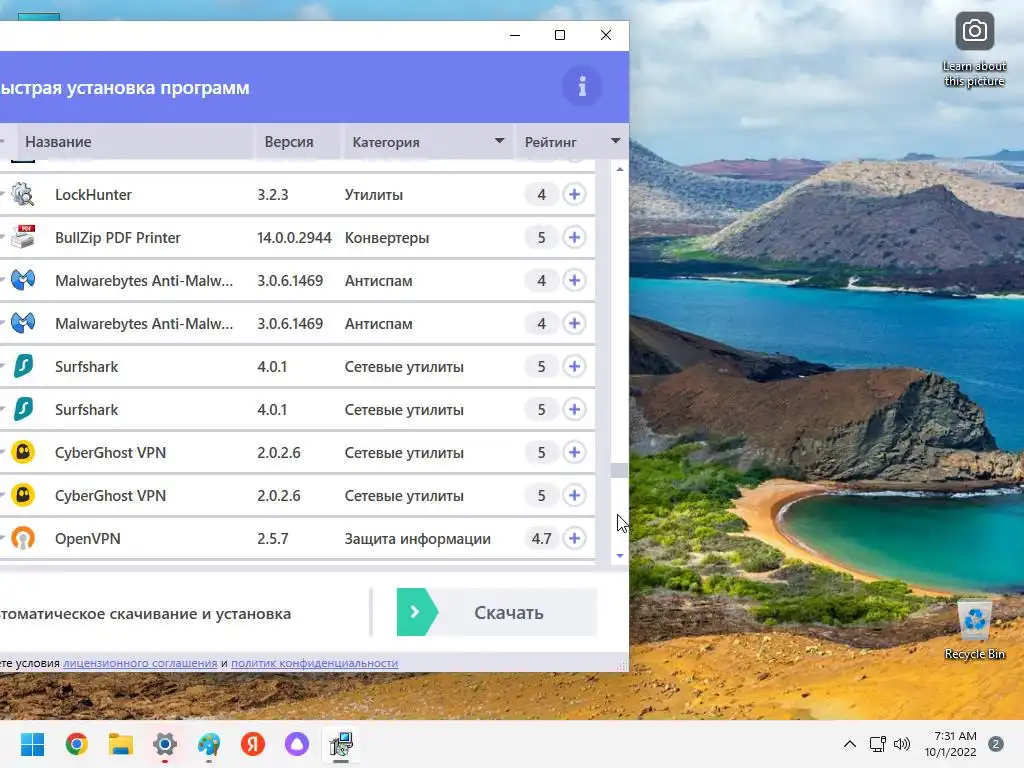This screenshot has height=768, width=1024.
Task: Open the taskbar clock showing 7:31 AM
Action: tap(950, 744)
